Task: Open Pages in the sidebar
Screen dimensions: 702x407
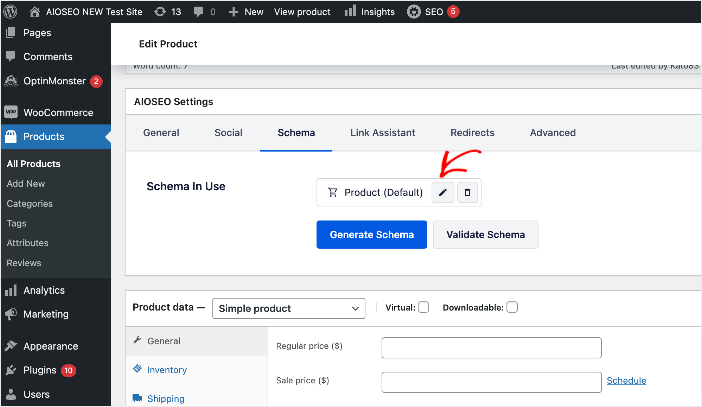Action: pyautogui.click(x=37, y=33)
